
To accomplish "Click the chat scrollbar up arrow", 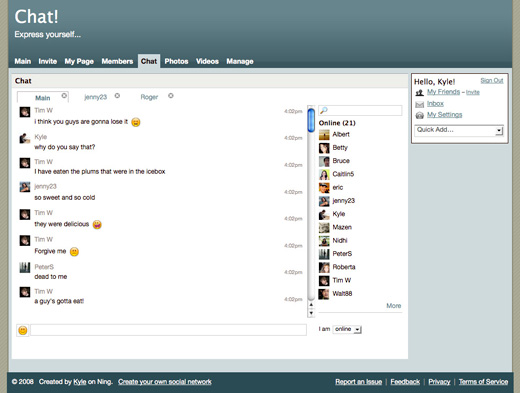I will [311, 305].
